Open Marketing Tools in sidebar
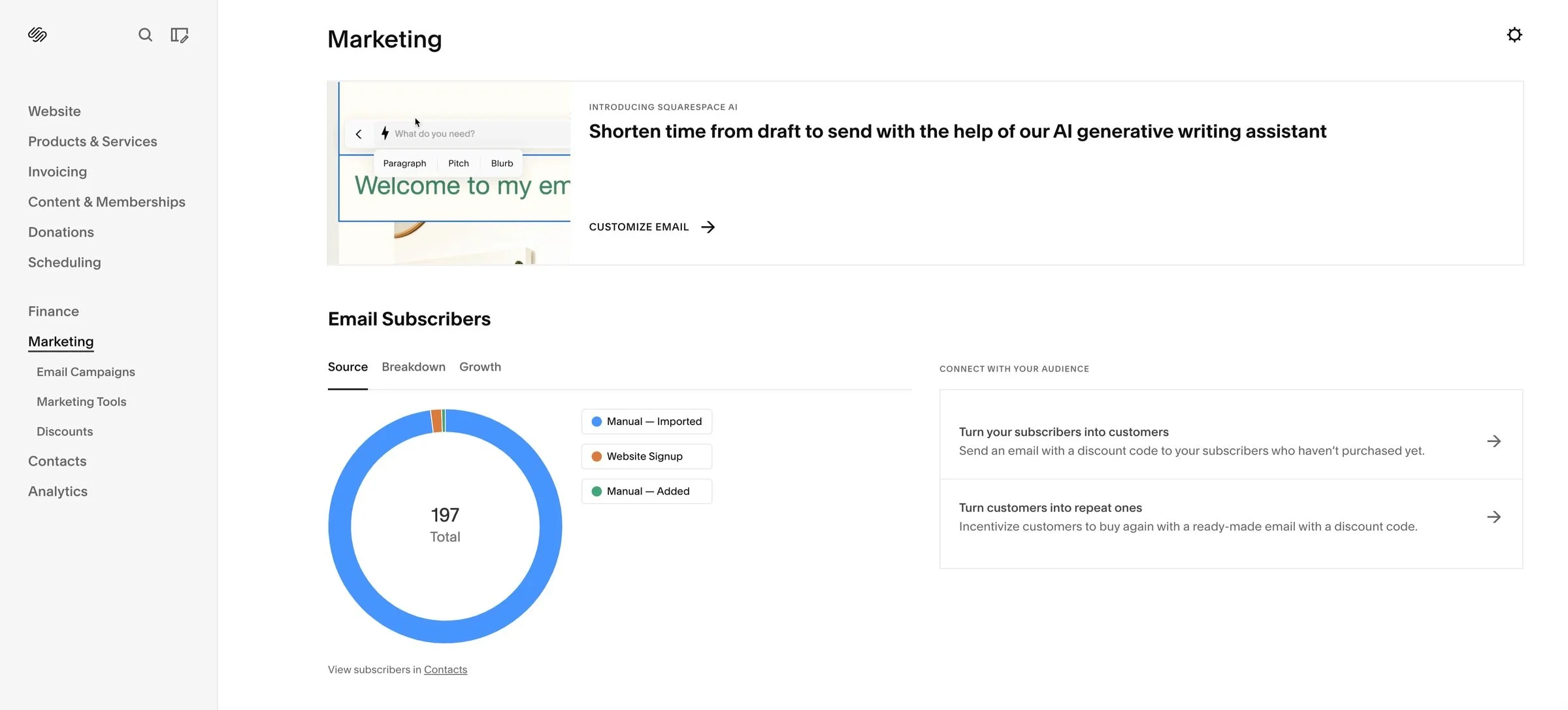 click(x=81, y=401)
